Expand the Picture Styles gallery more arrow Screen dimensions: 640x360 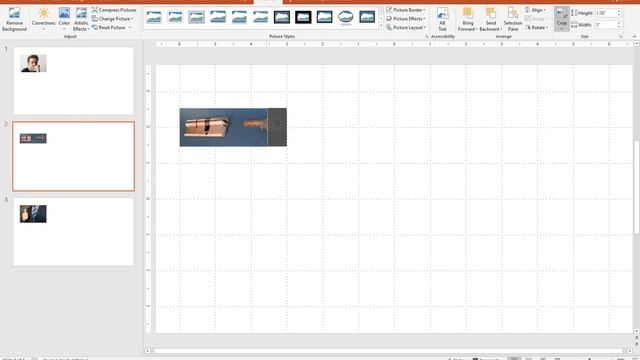tap(381, 26)
